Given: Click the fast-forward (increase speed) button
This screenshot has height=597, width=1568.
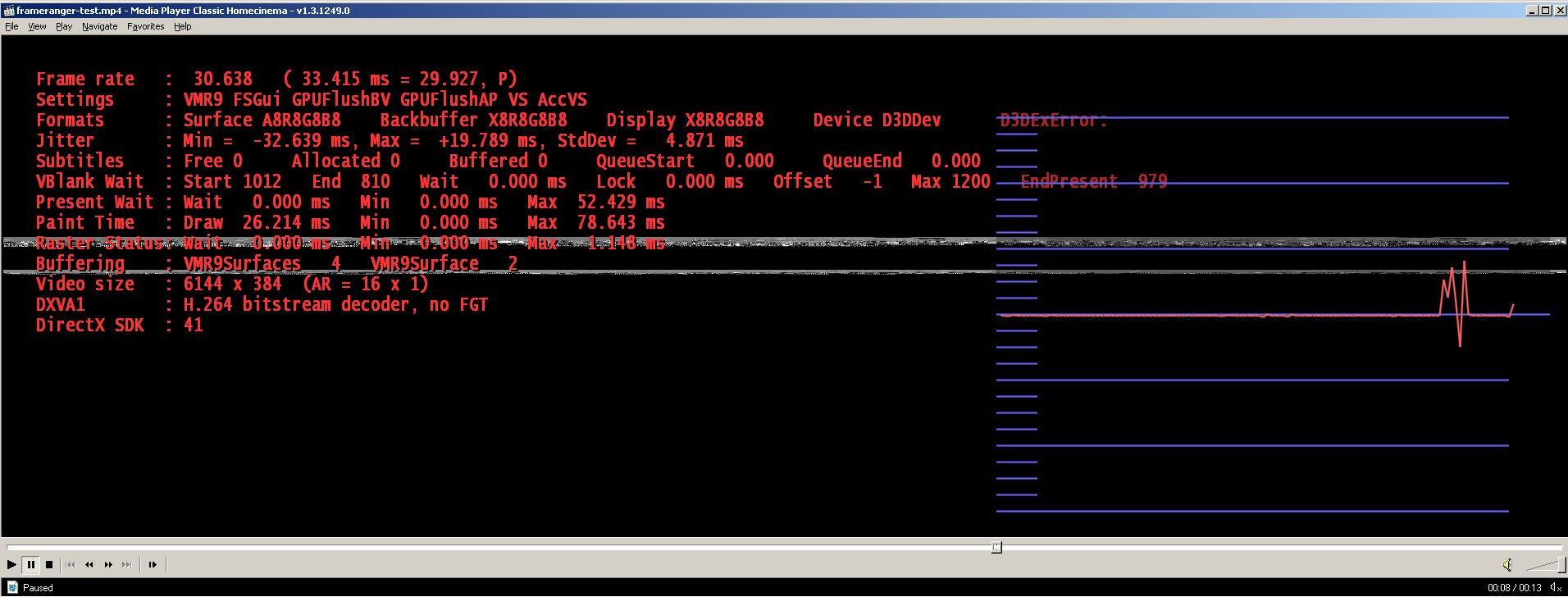Looking at the screenshot, I should tap(108, 564).
